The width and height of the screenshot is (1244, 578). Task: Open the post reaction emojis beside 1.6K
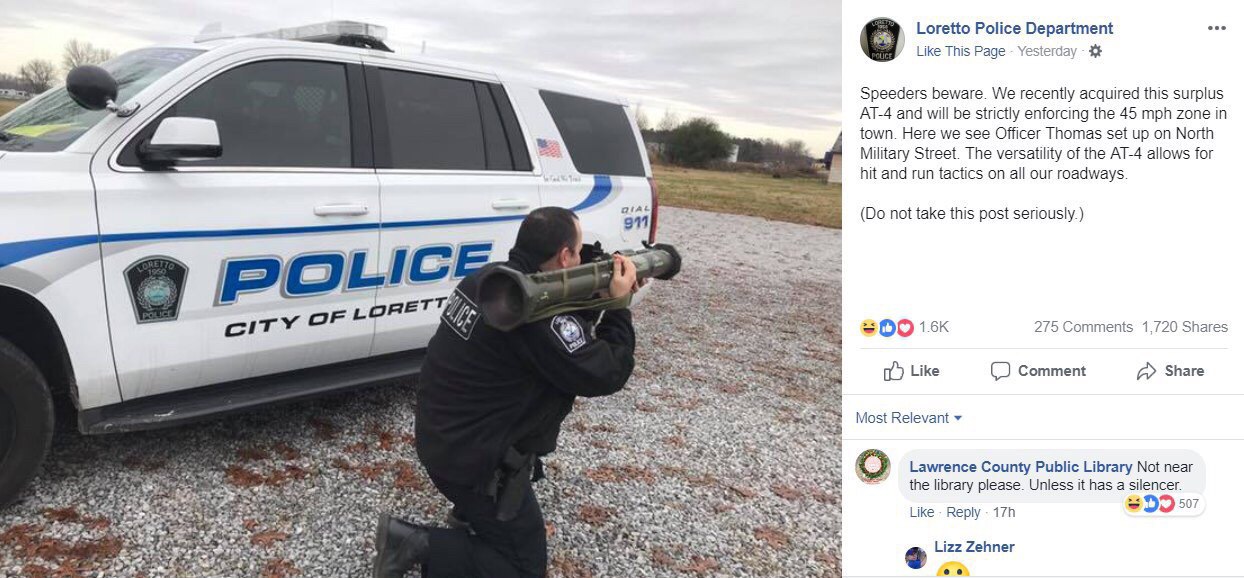click(887, 327)
